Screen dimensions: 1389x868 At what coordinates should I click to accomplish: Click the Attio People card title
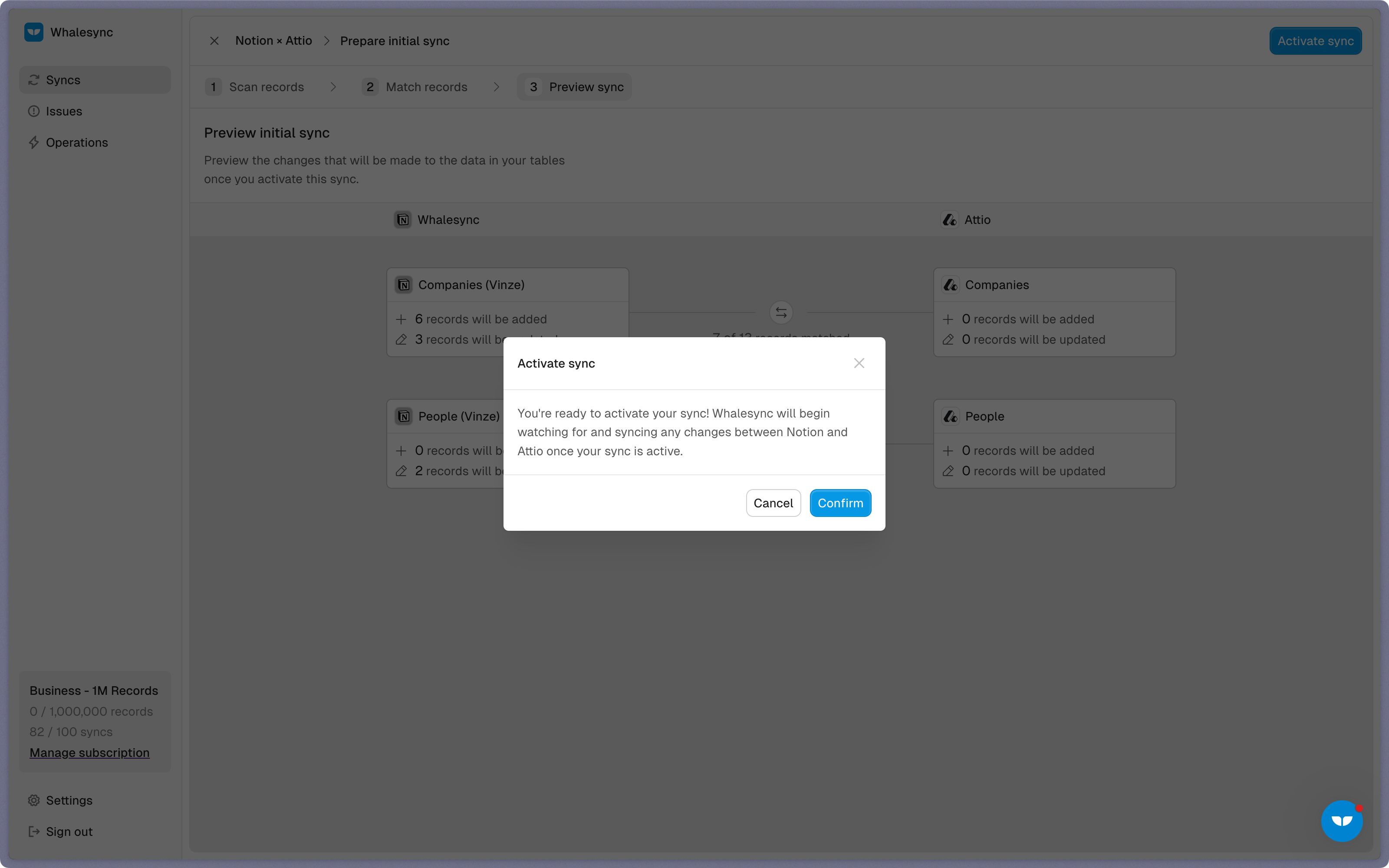point(984,416)
